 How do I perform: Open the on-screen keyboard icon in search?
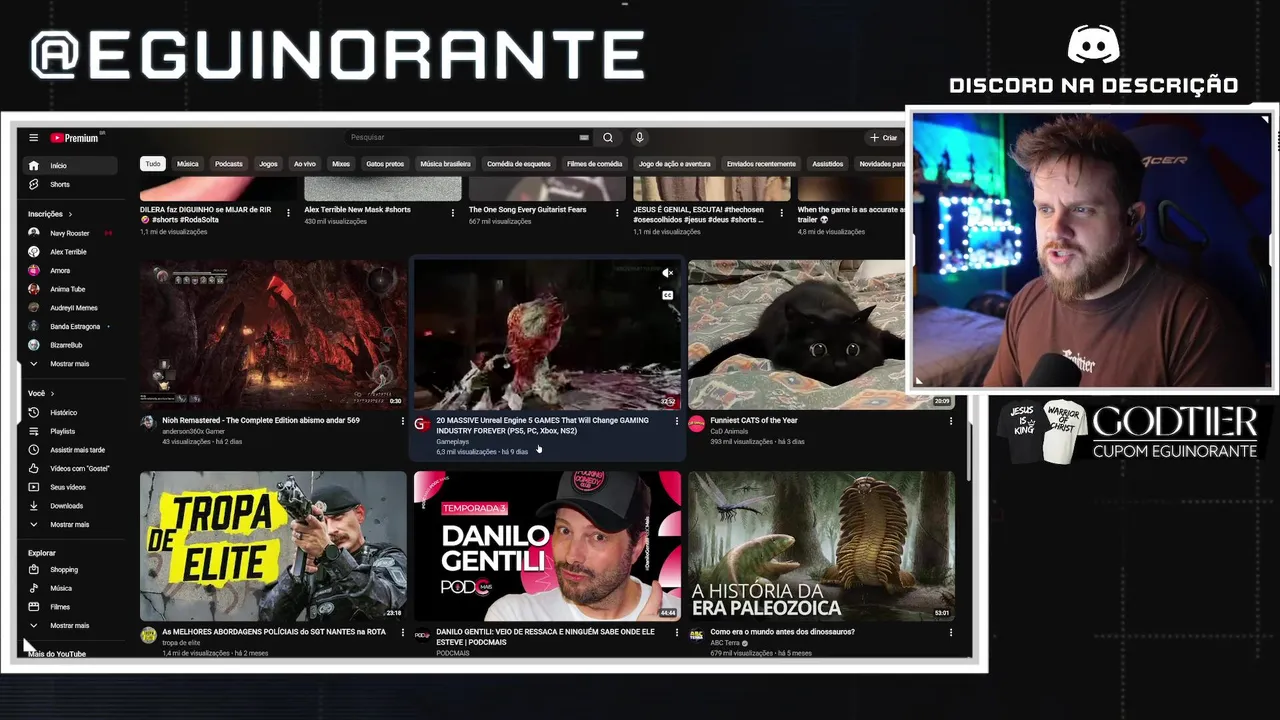pyautogui.click(x=584, y=138)
